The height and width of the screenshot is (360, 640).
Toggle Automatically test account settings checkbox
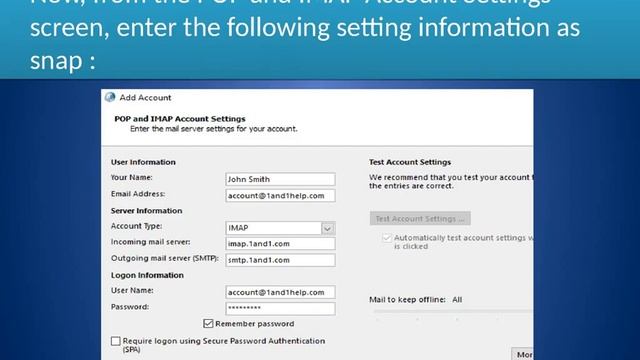387,238
